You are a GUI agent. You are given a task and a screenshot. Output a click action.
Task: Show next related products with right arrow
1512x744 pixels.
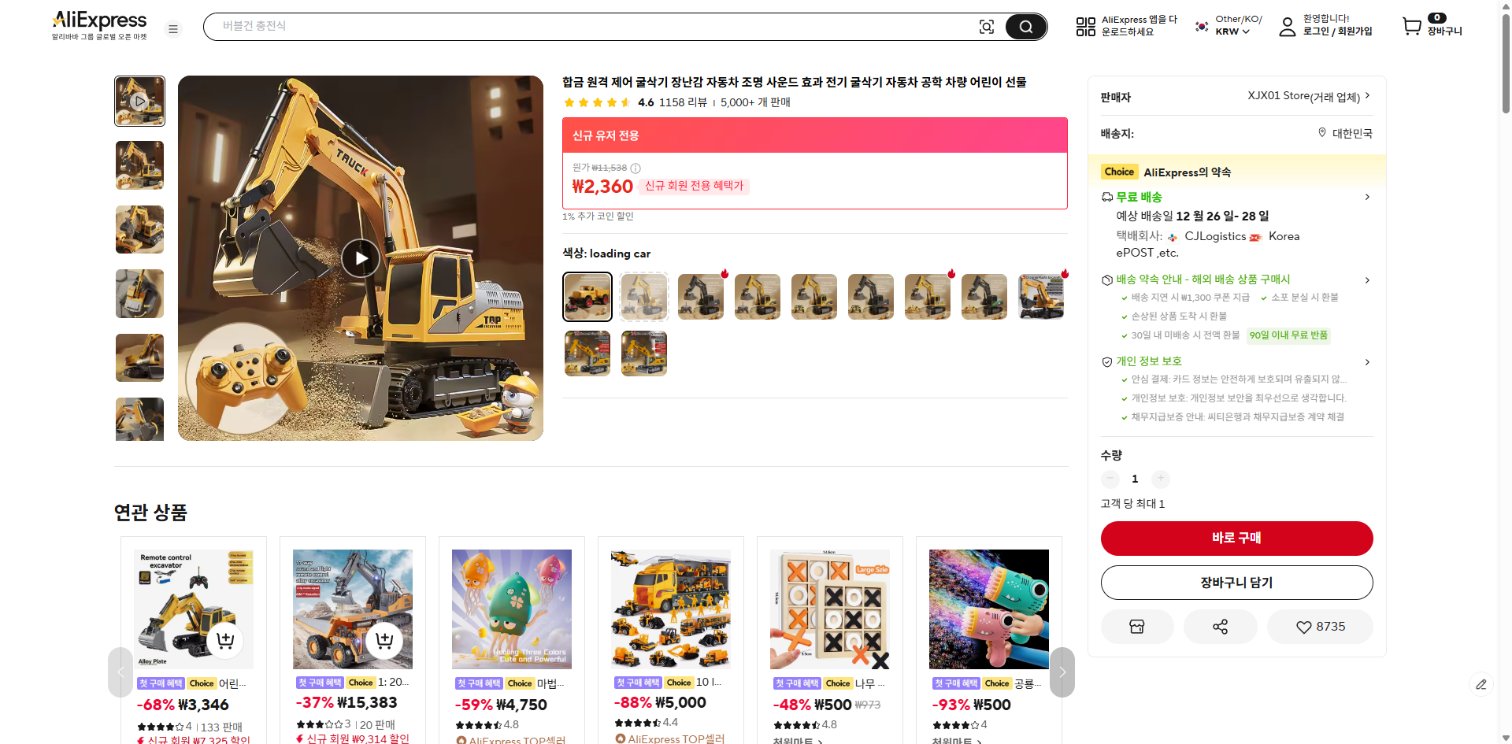1062,672
